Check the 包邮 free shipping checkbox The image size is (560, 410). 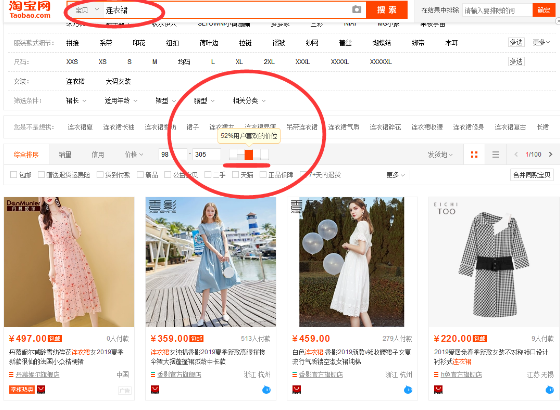tap(14, 175)
